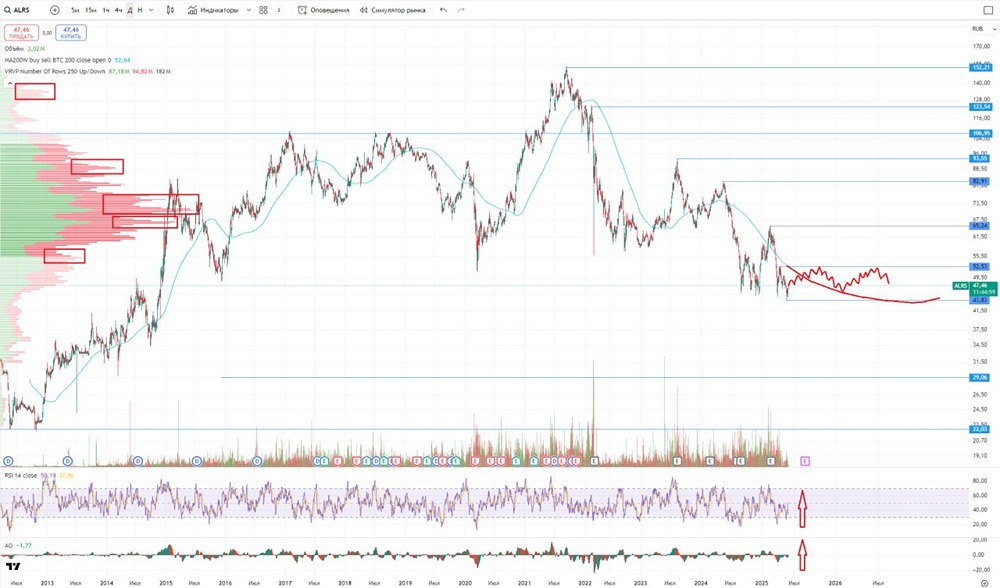This screenshot has width=1000, height=588.
Task: Click the 93,55 price level label
Action: 980,159
